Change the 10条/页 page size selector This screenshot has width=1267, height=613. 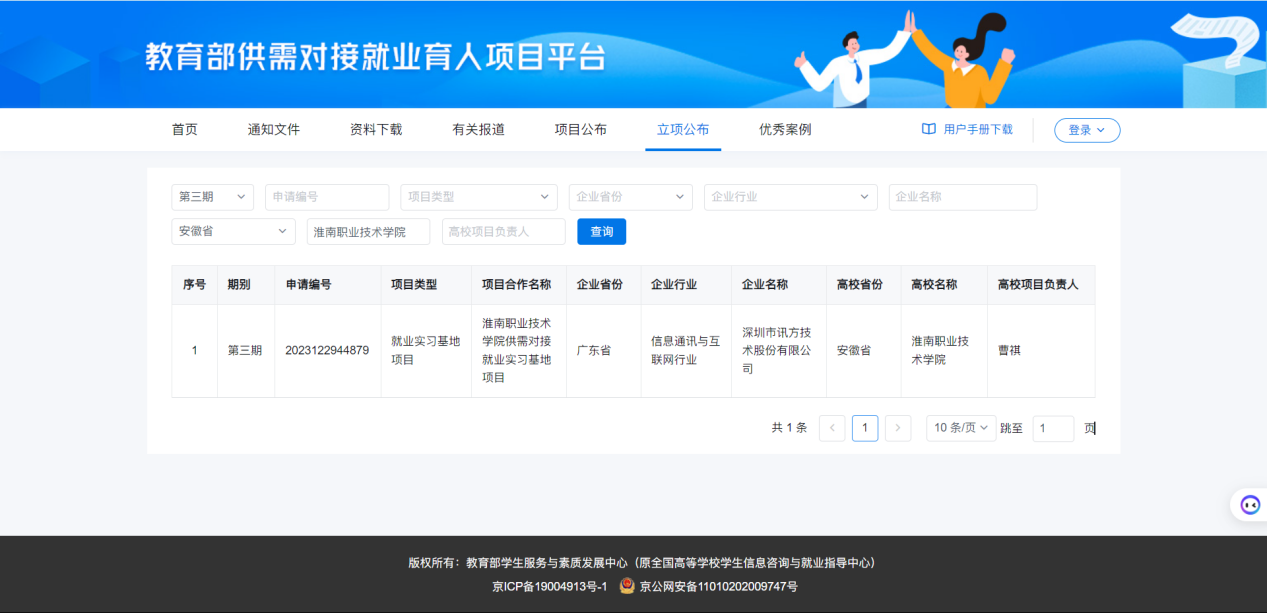pos(961,428)
